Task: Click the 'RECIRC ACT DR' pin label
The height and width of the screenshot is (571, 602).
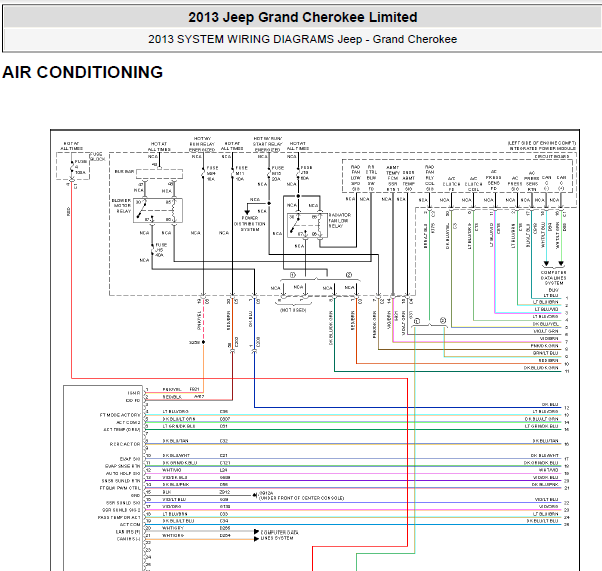Action: [x=125, y=444]
